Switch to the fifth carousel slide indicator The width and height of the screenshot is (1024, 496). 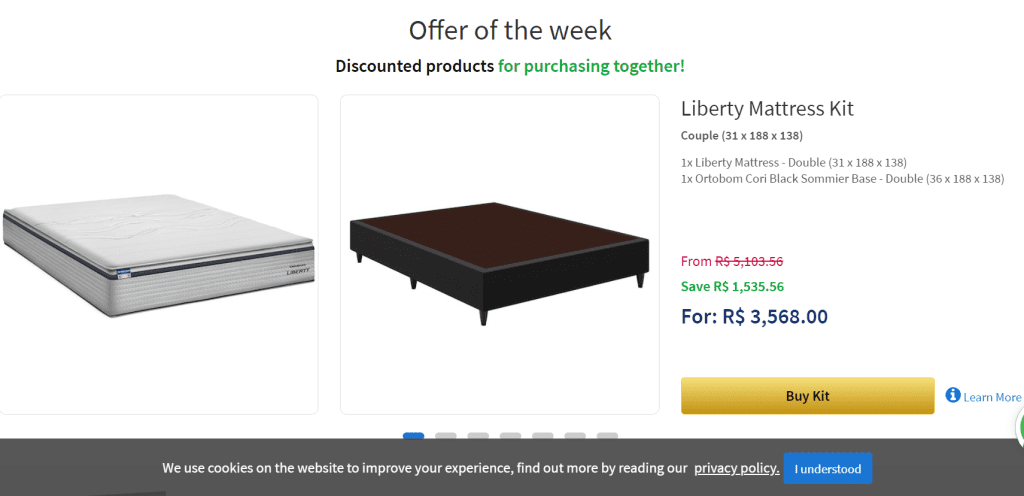(543, 436)
